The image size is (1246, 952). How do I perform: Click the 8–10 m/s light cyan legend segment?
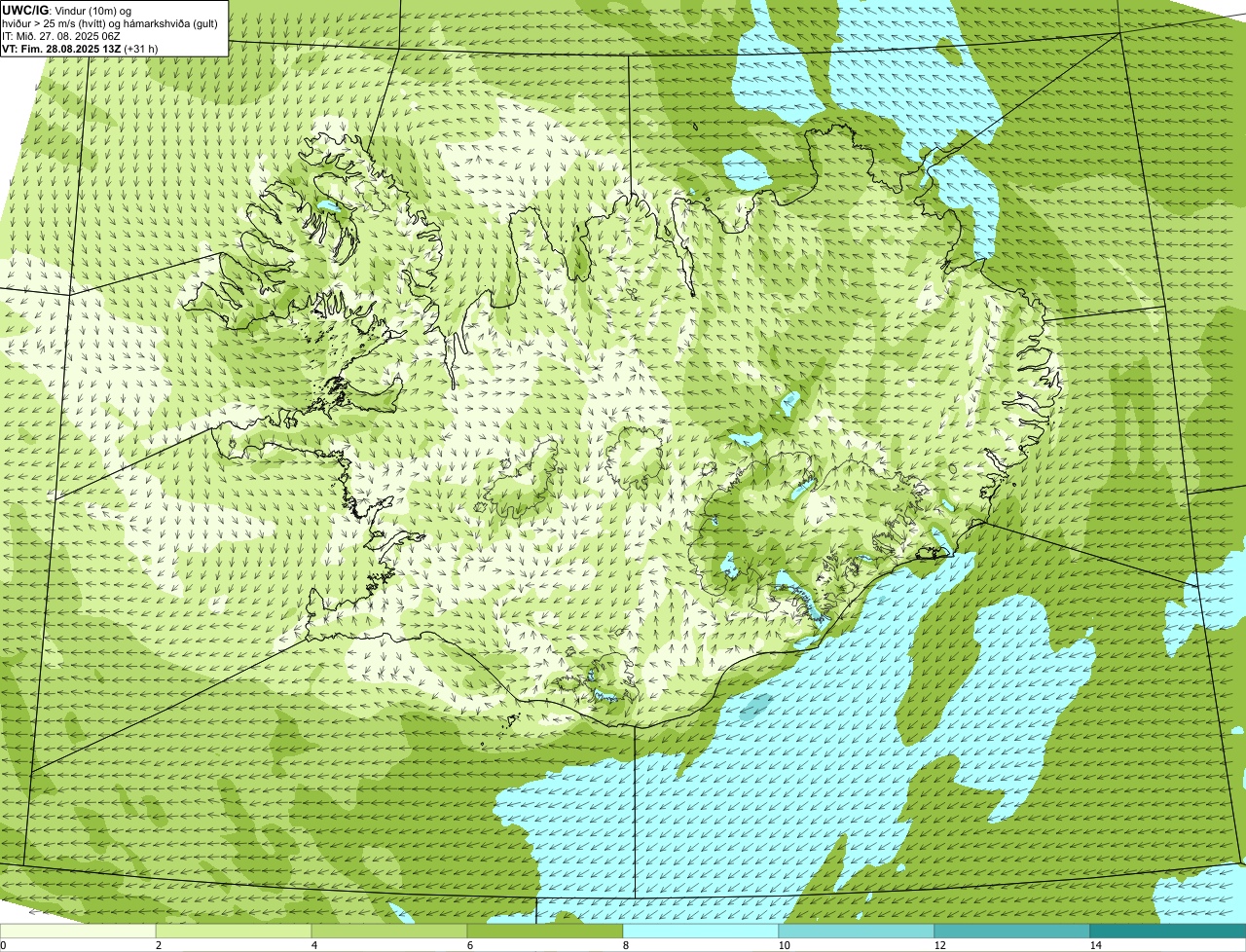pos(701,931)
